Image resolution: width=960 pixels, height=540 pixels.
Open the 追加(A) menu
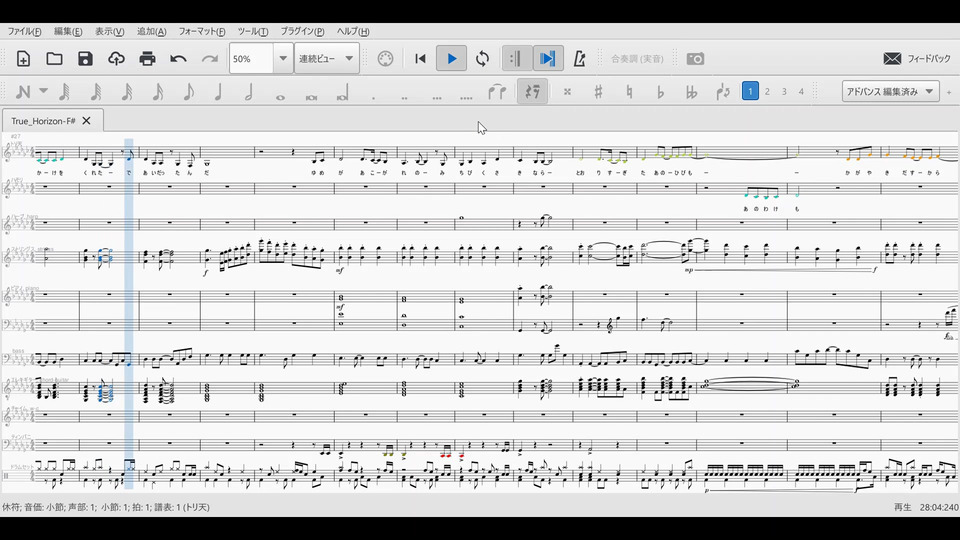[151, 31]
